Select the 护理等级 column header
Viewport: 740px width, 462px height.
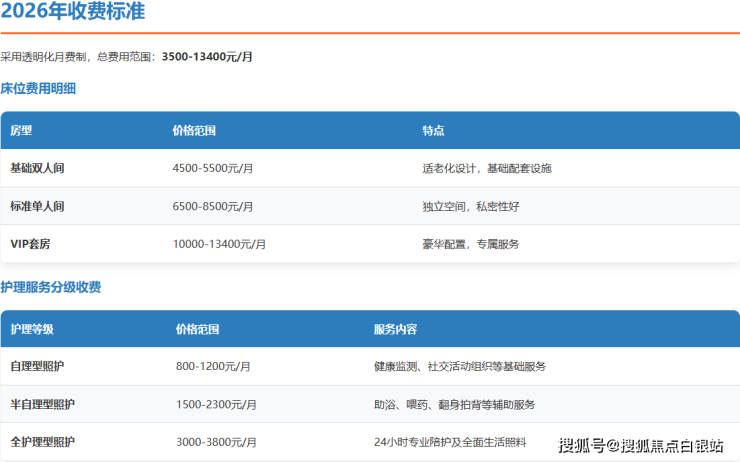[32, 329]
